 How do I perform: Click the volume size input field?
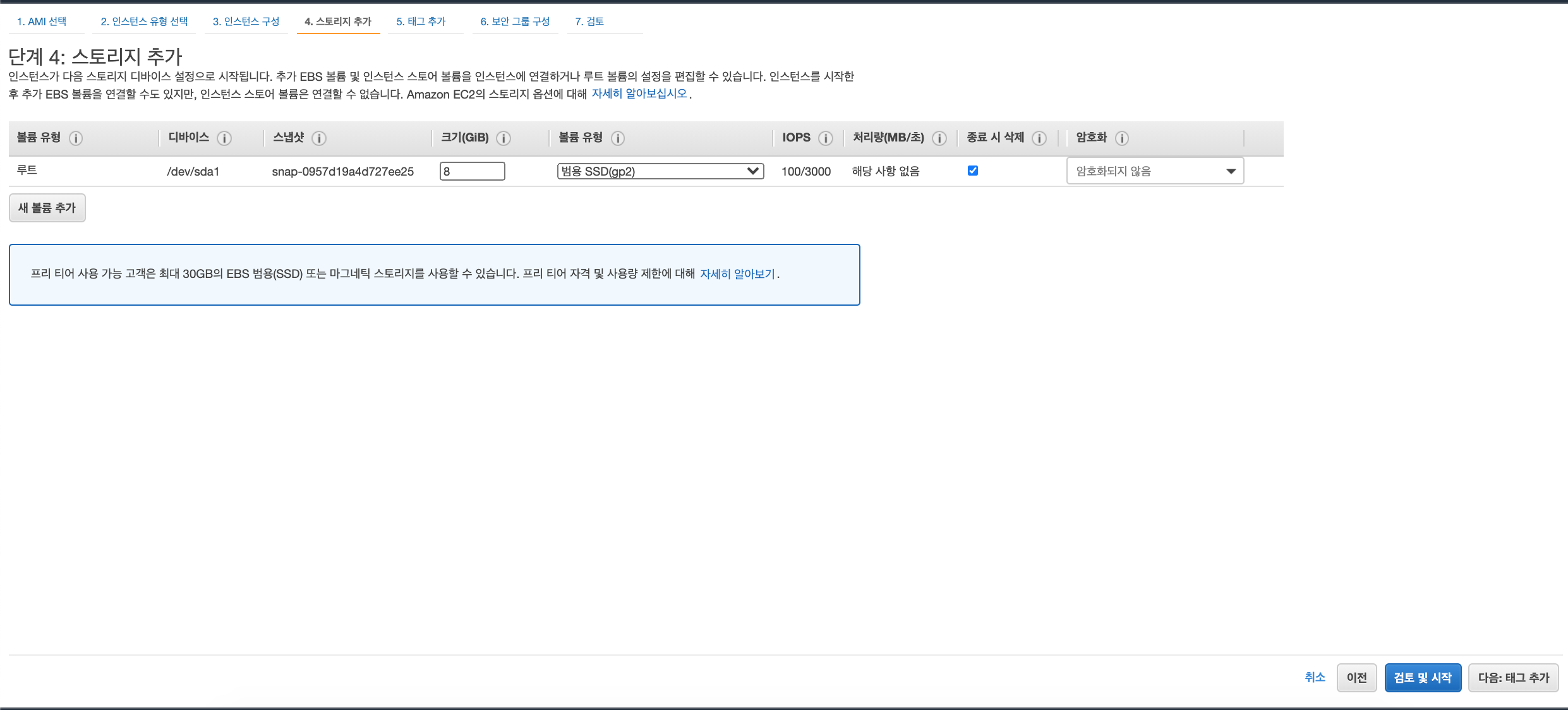(x=472, y=171)
